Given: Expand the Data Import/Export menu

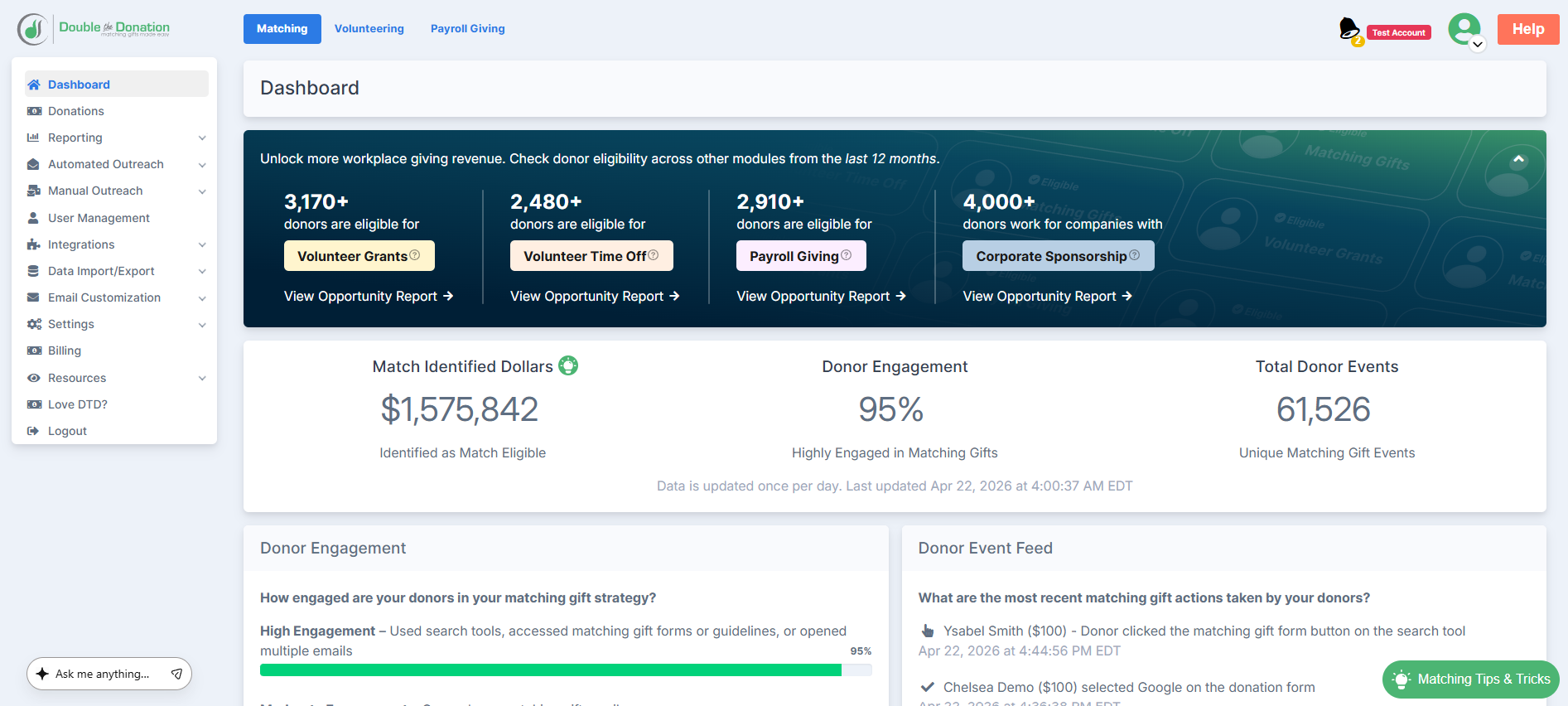Looking at the screenshot, I should point(202,272).
